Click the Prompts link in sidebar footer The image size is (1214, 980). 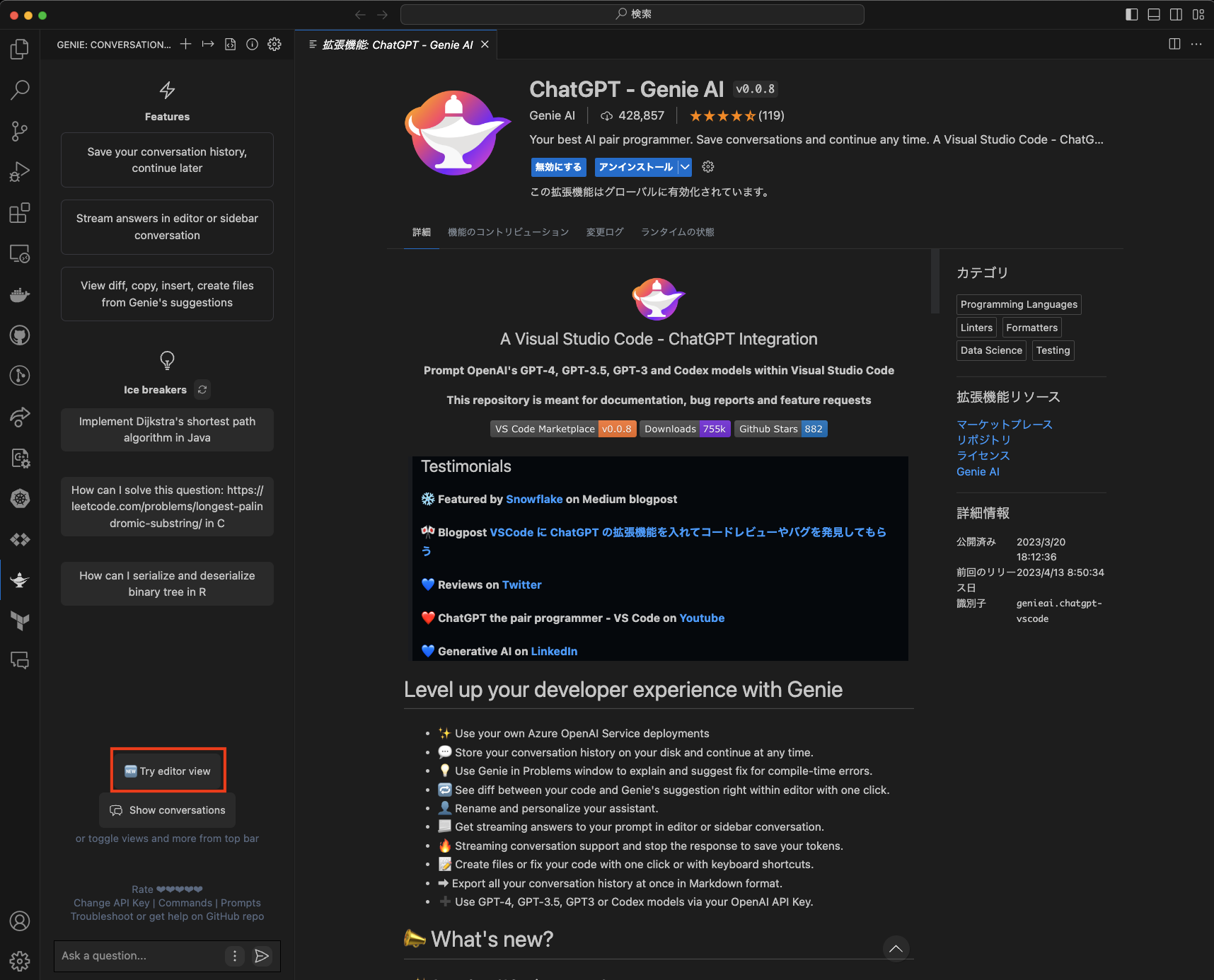(x=241, y=903)
